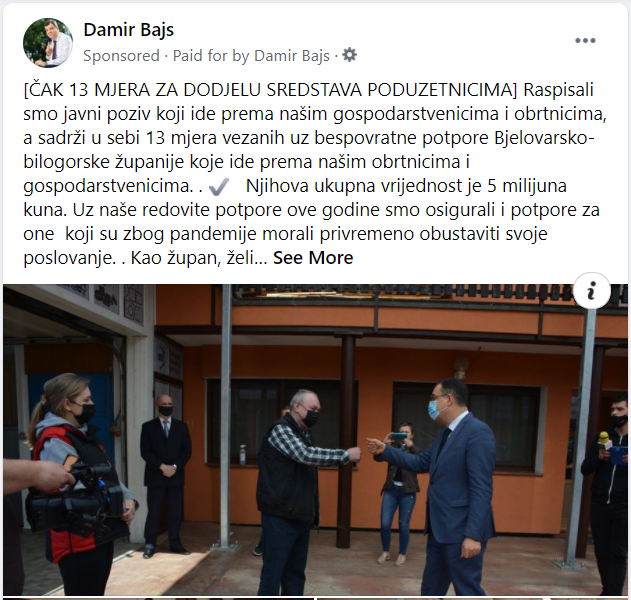Screen dimensions: 631x600
Task: Click the Sponsored label
Action: [x=122, y=56]
